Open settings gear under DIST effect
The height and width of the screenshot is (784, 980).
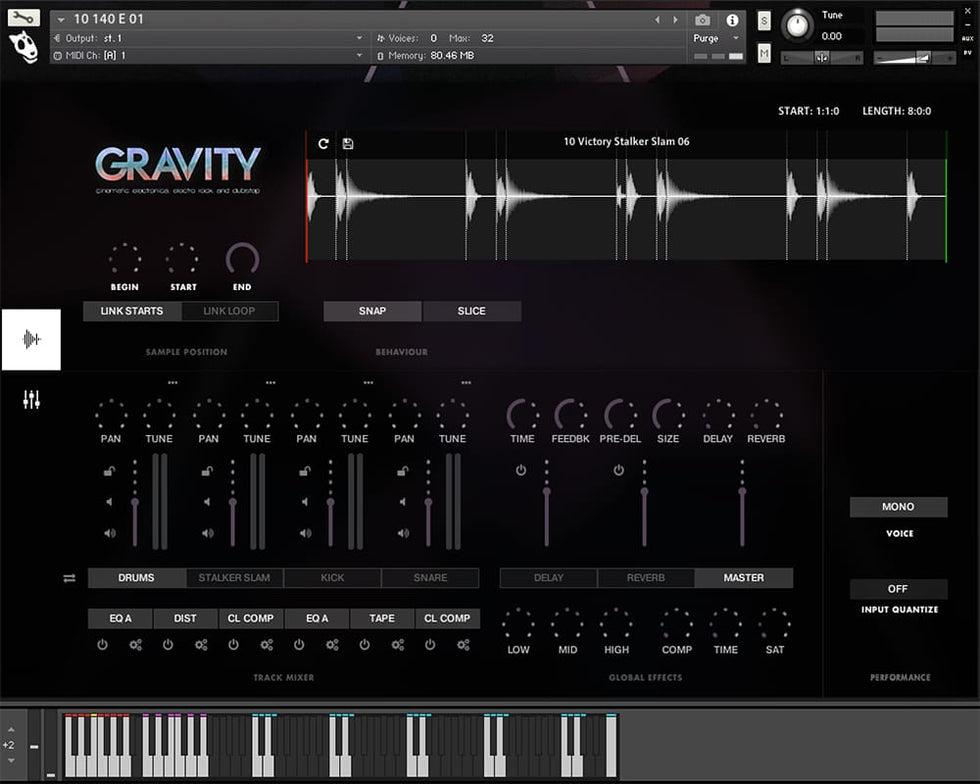point(201,645)
